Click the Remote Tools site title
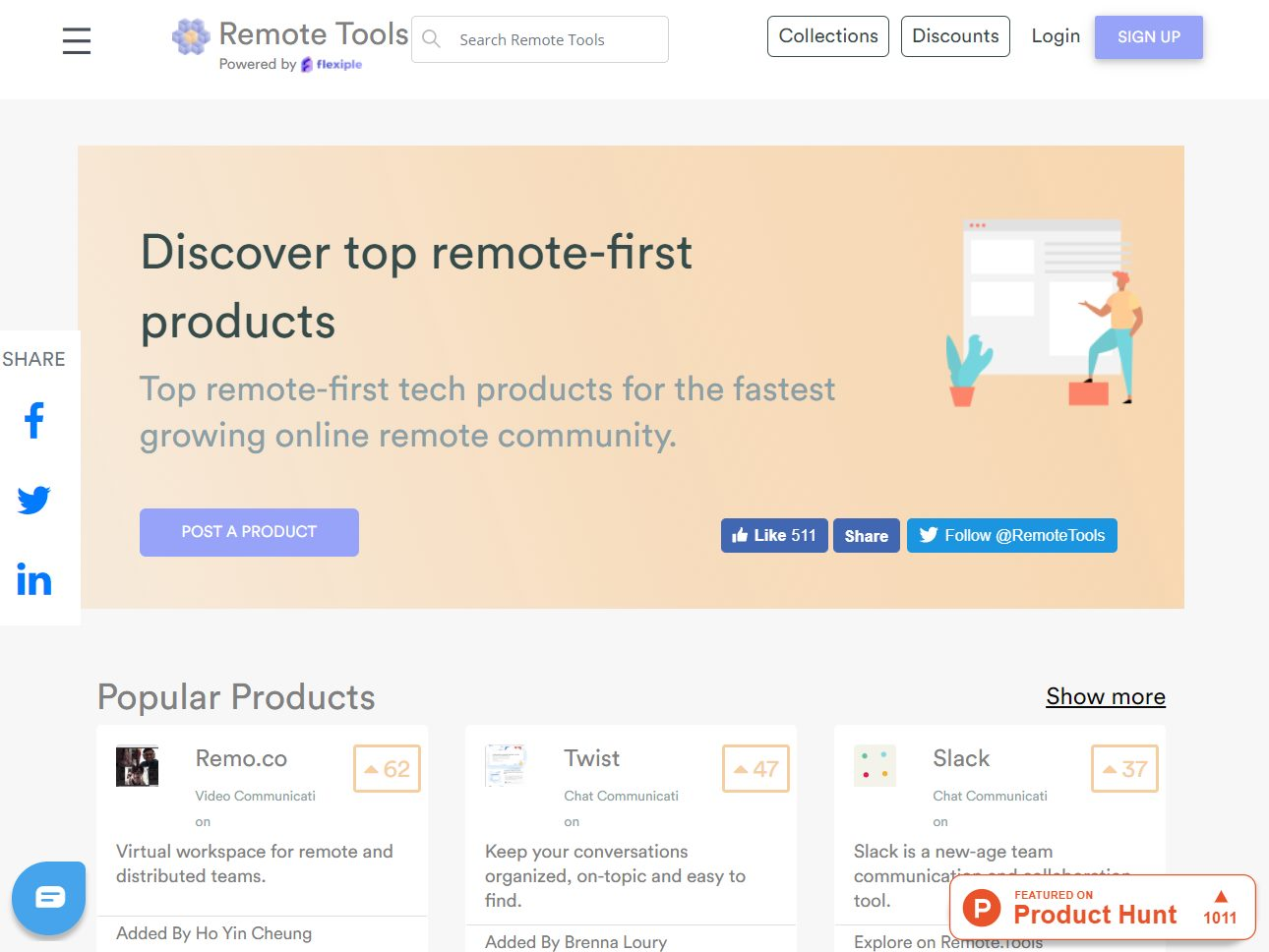This screenshot has height=952, width=1269. point(314,33)
